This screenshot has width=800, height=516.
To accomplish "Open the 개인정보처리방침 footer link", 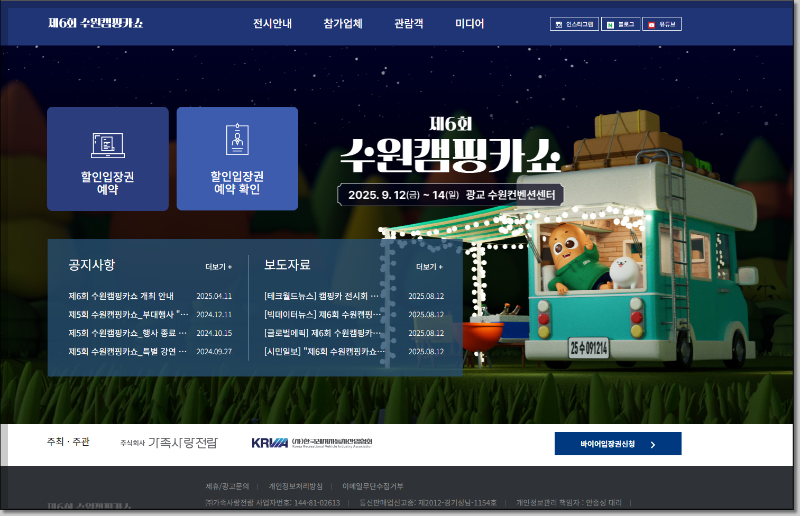I will click(295, 486).
